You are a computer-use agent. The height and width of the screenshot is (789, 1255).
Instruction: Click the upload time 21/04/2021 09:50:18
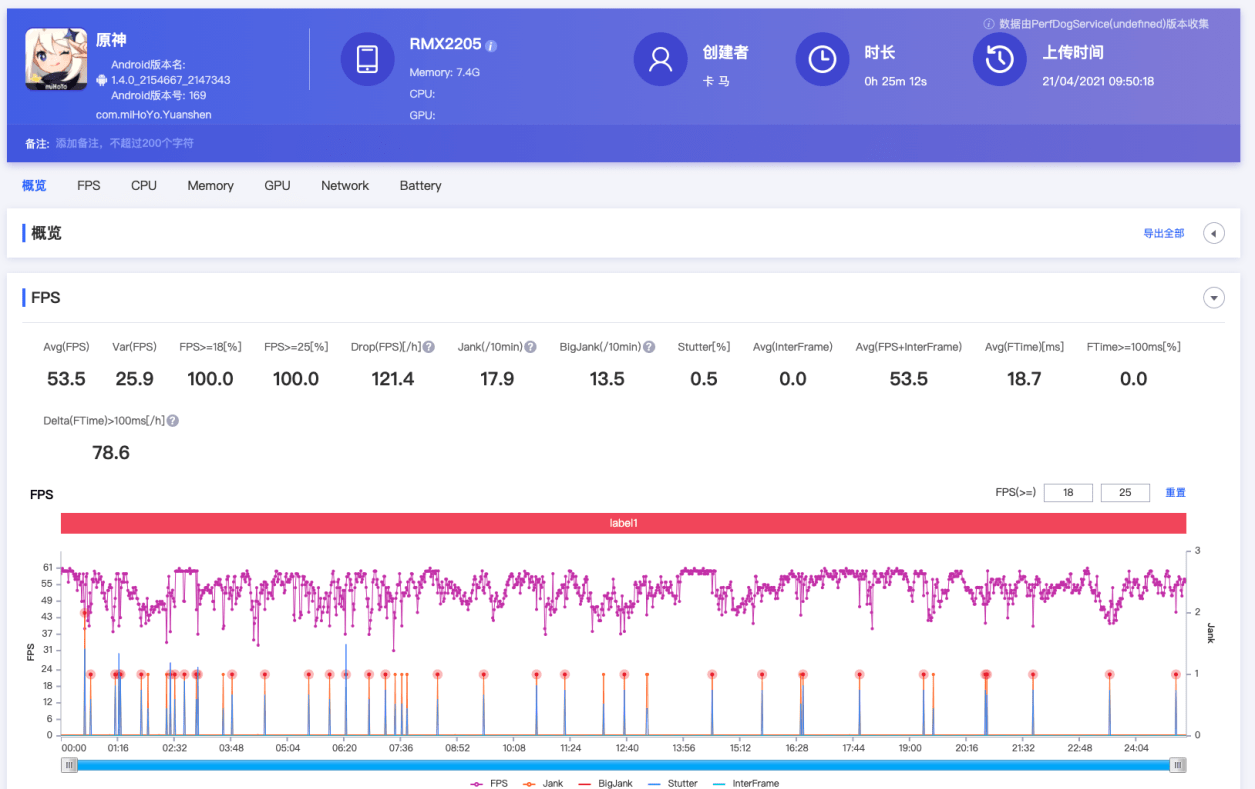click(1098, 81)
